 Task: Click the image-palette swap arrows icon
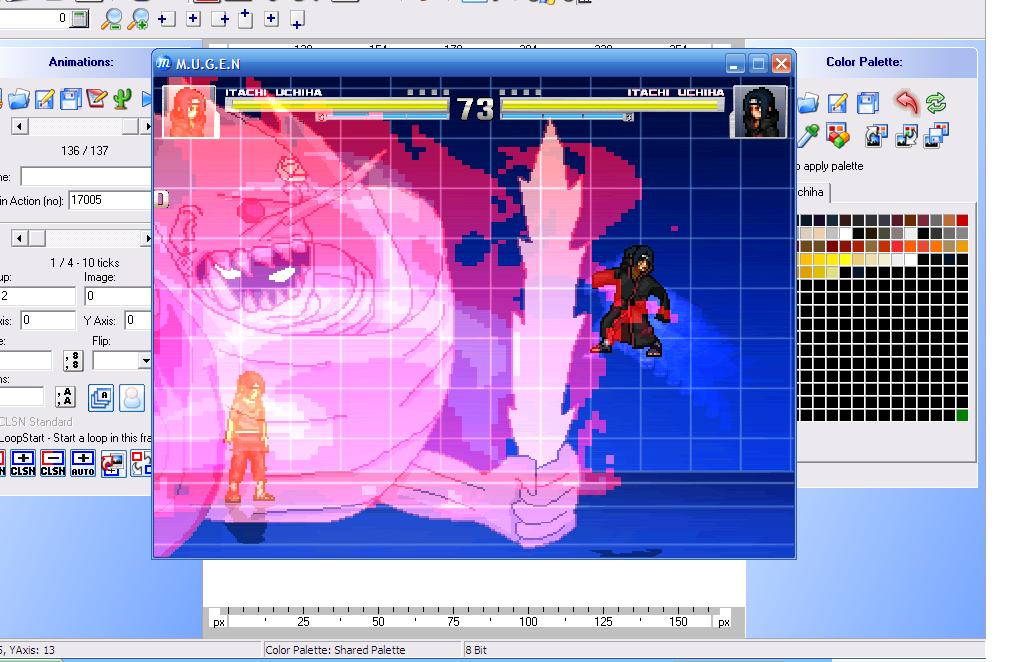pyautogui.click(x=906, y=136)
